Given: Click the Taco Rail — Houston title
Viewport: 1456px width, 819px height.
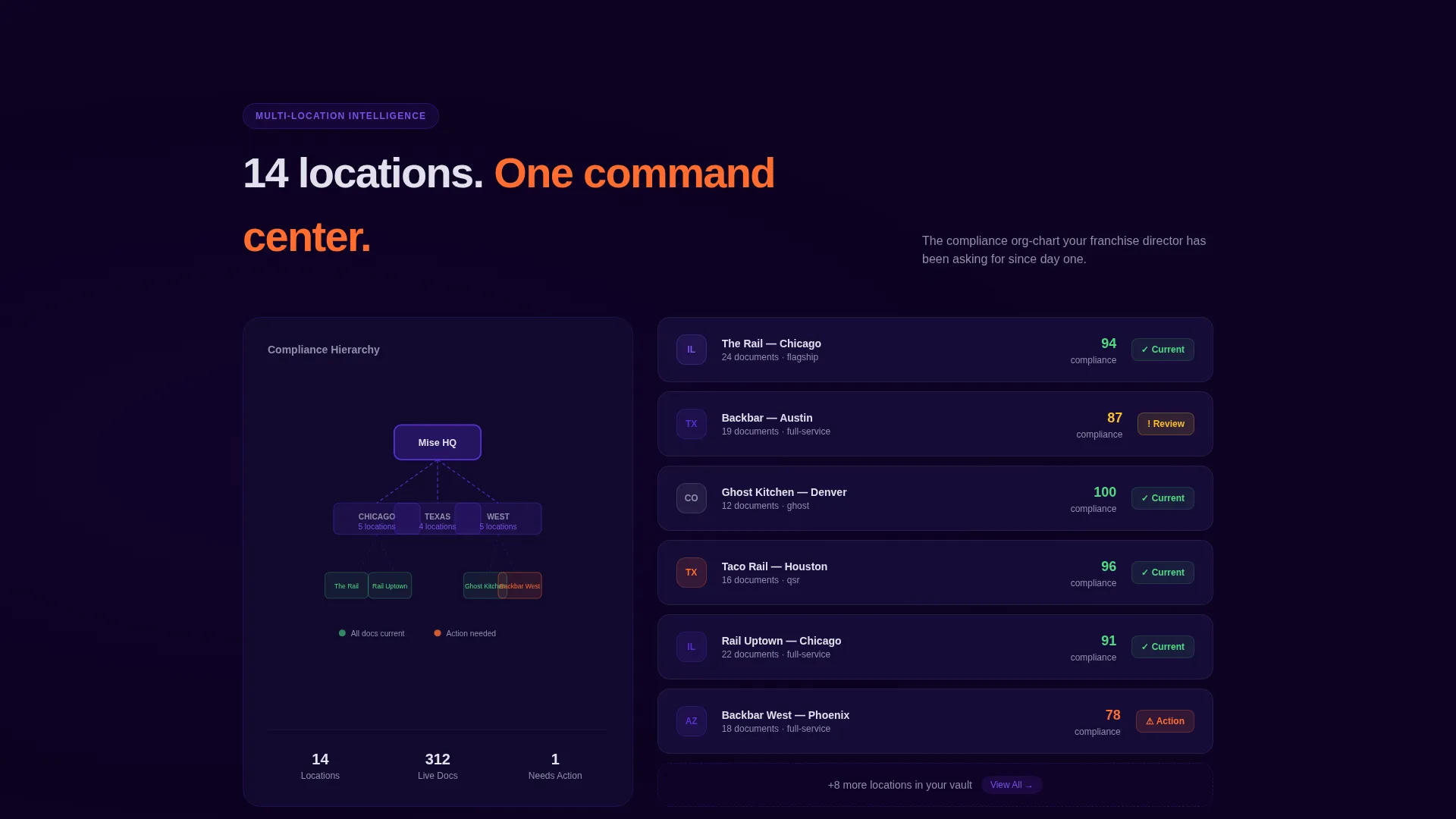Looking at the screenshot, I should tap(774, 566).
